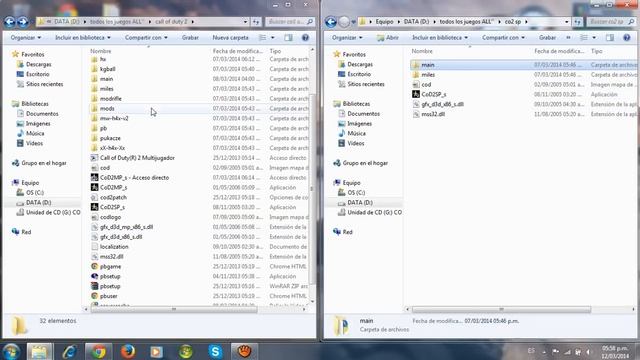
Task: Click search box in right window
Action: tap(611, 22)
